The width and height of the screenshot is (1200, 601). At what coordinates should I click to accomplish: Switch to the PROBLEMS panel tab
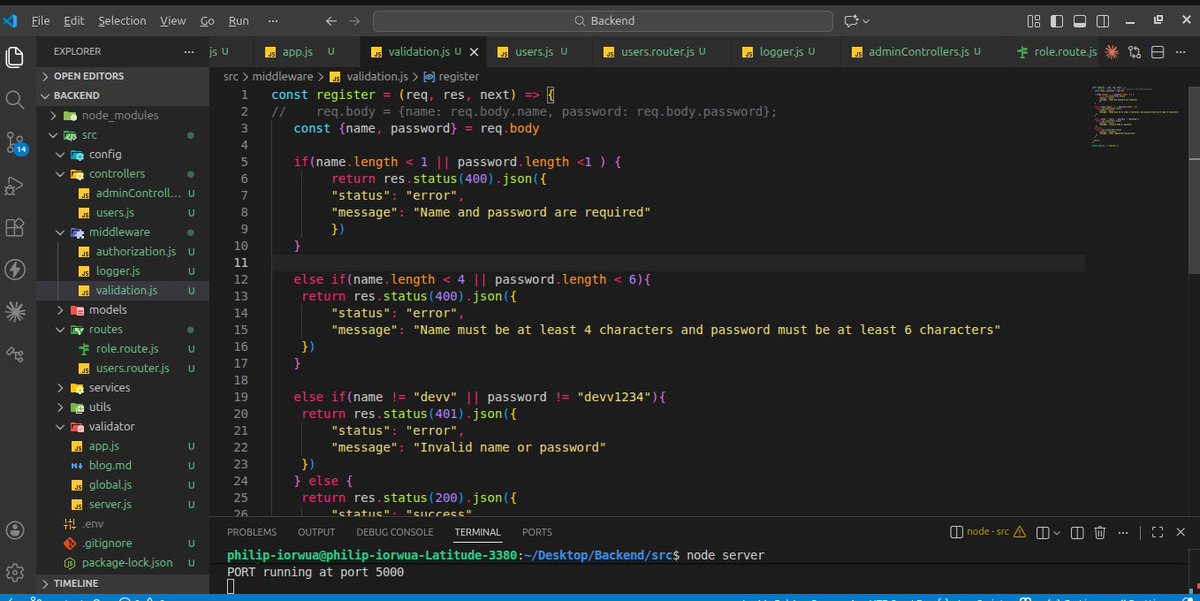click(252, 532)
